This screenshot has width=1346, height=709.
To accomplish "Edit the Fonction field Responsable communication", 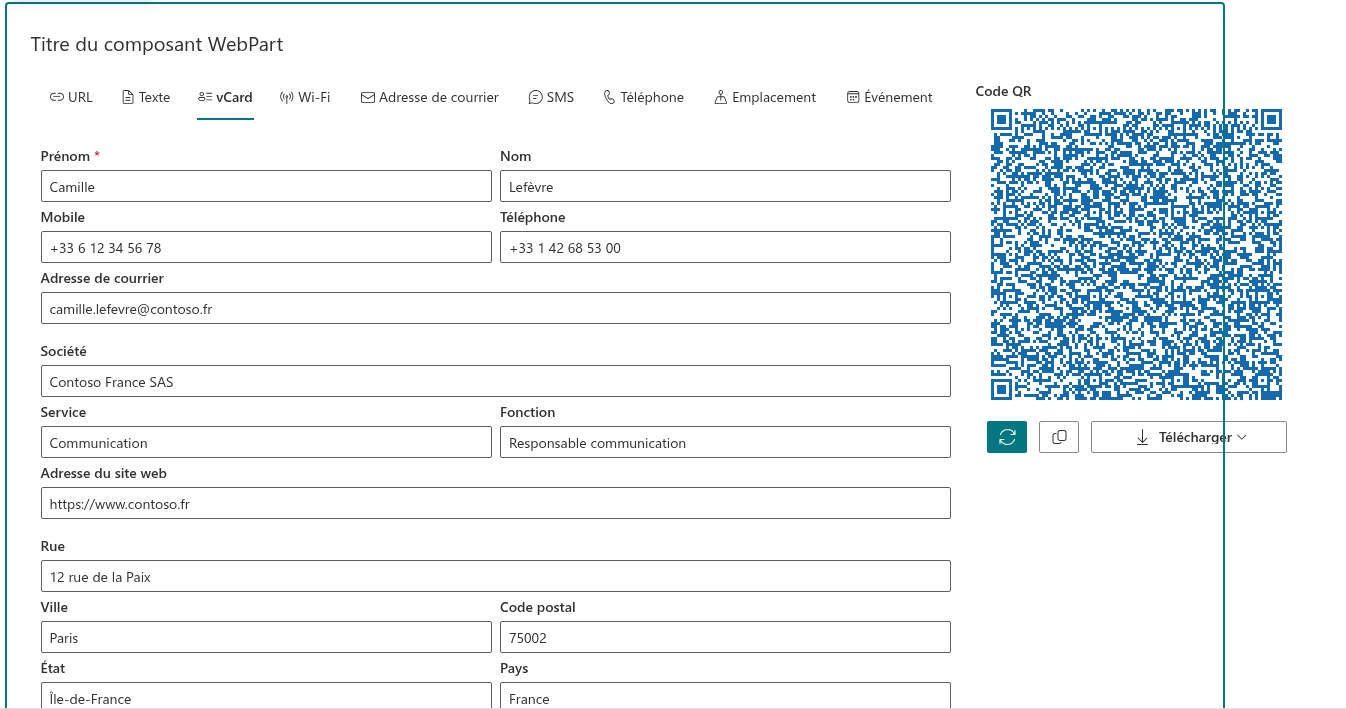I will (x=725, y=443).
